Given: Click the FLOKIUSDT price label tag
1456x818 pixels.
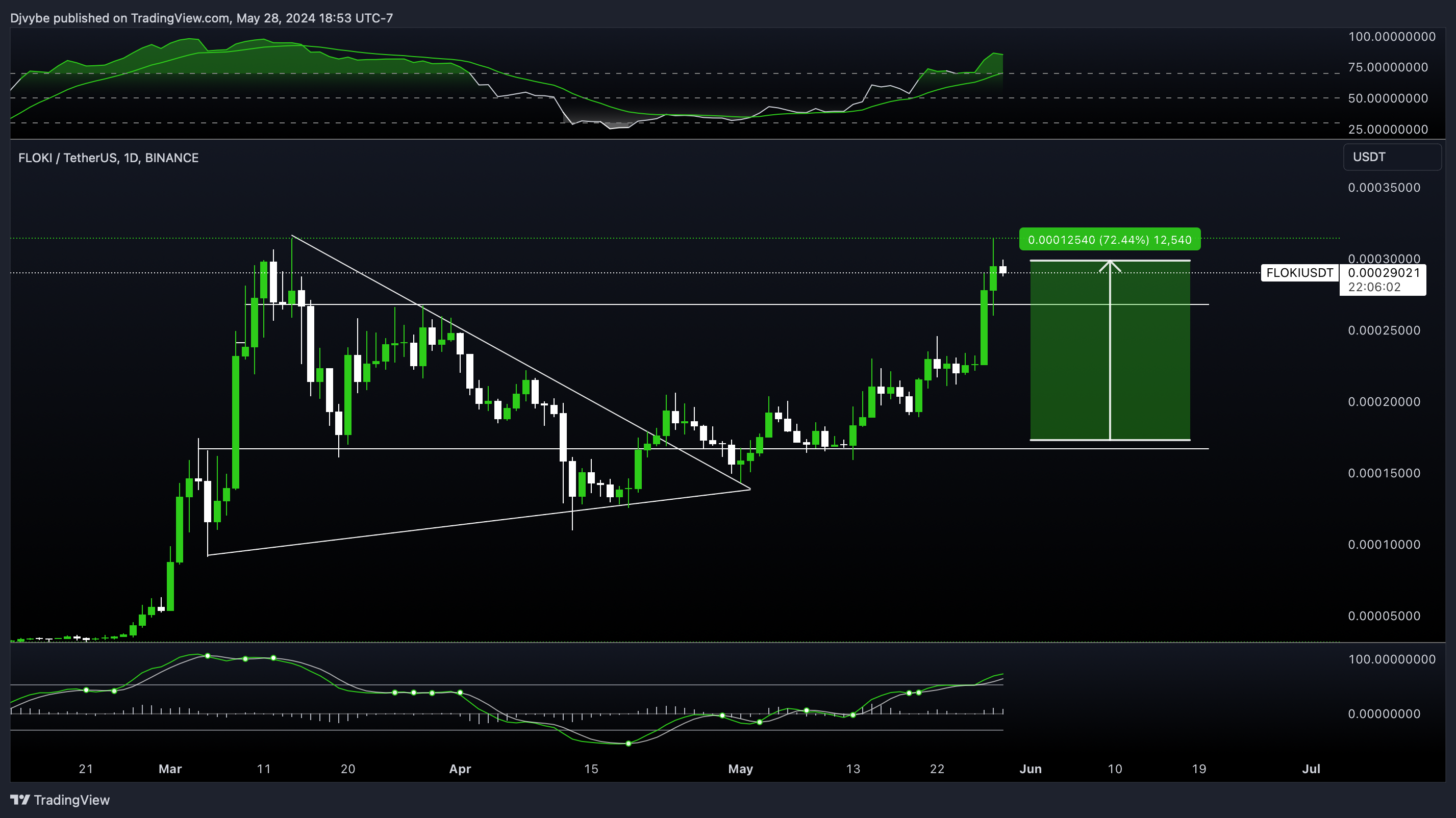Looking at the screenshot, I should [x=1299, y=273].
